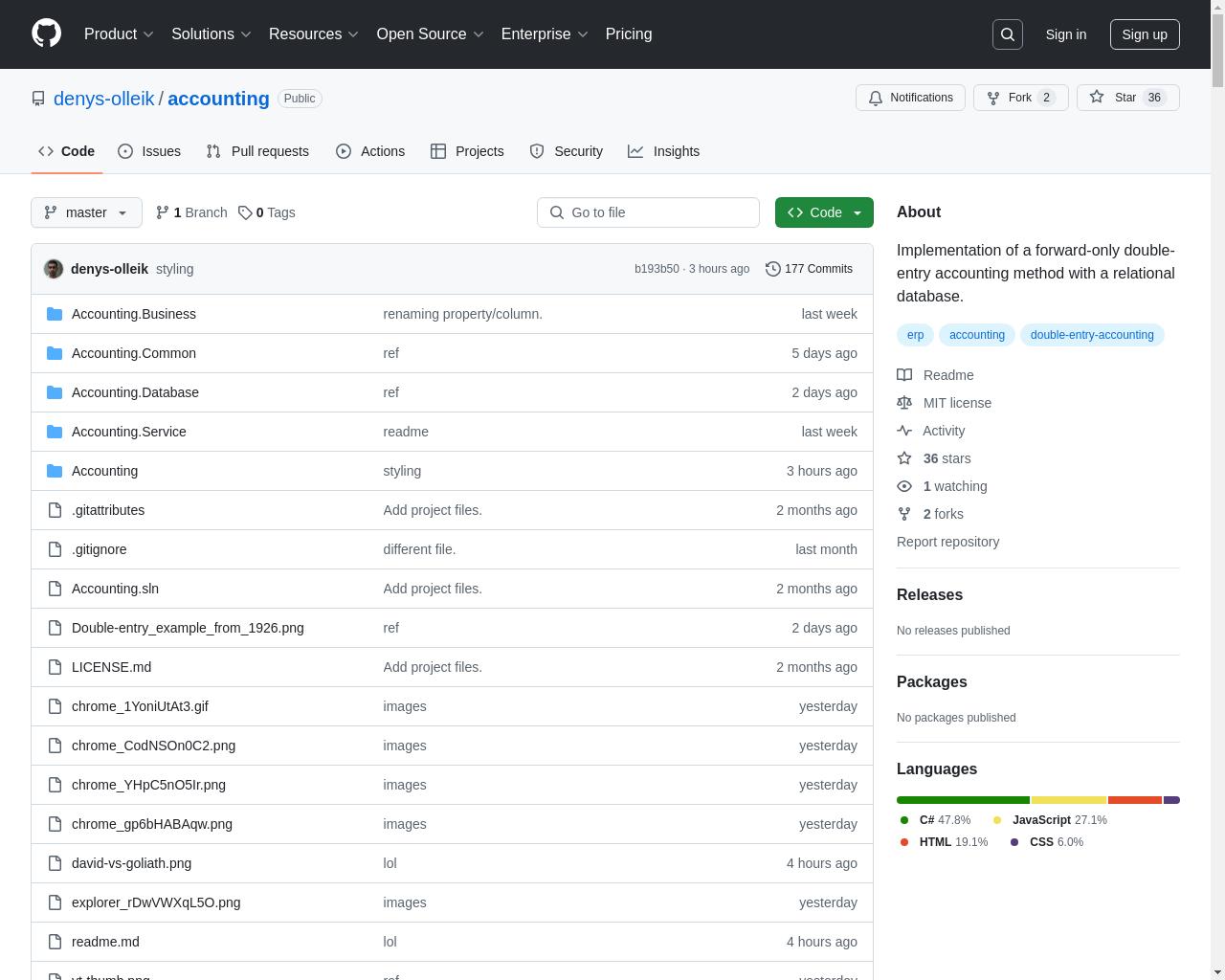Click the scale icon beside MIT license
Screen dimensions: 1225x980
tap(904, 403)
